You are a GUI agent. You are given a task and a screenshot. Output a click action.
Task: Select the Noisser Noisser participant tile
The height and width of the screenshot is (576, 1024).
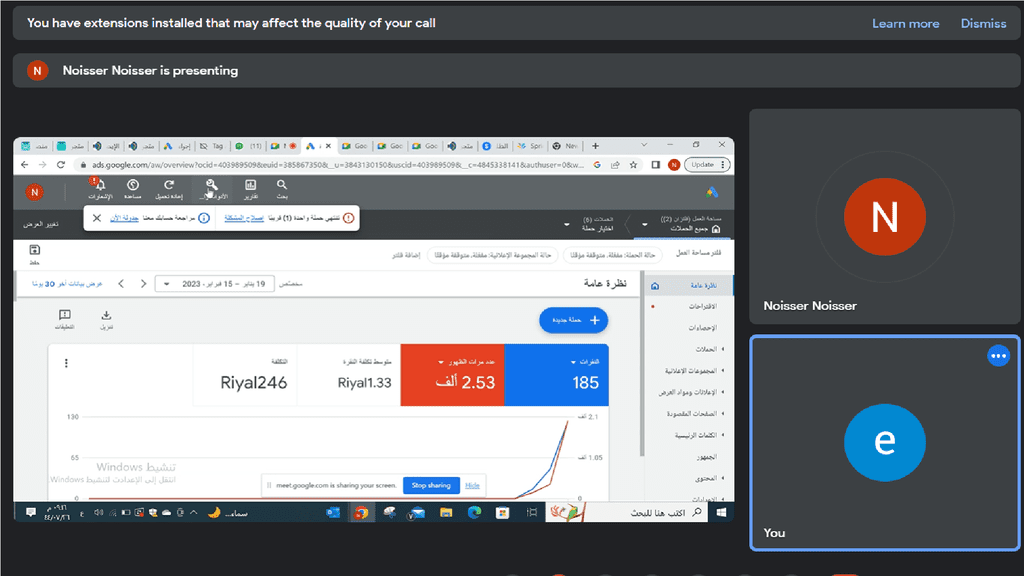tap(885, 216)
